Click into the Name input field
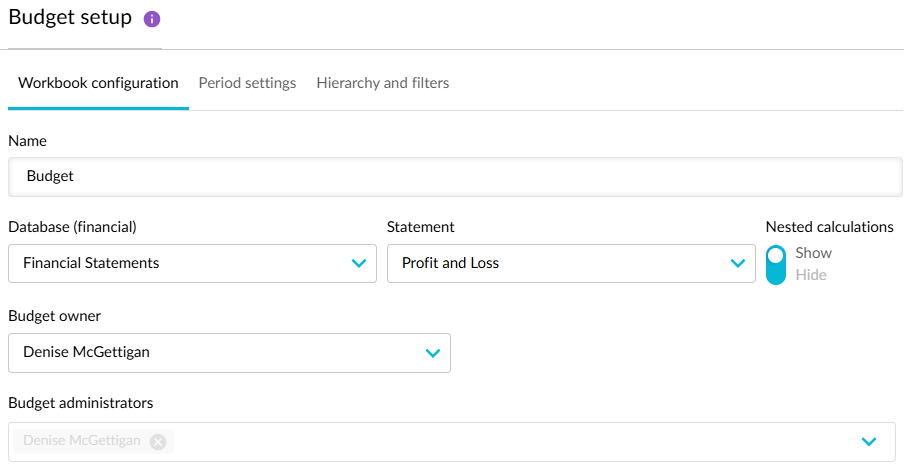The height and width of the screenshot is (464, 904). tap(455, 176)
